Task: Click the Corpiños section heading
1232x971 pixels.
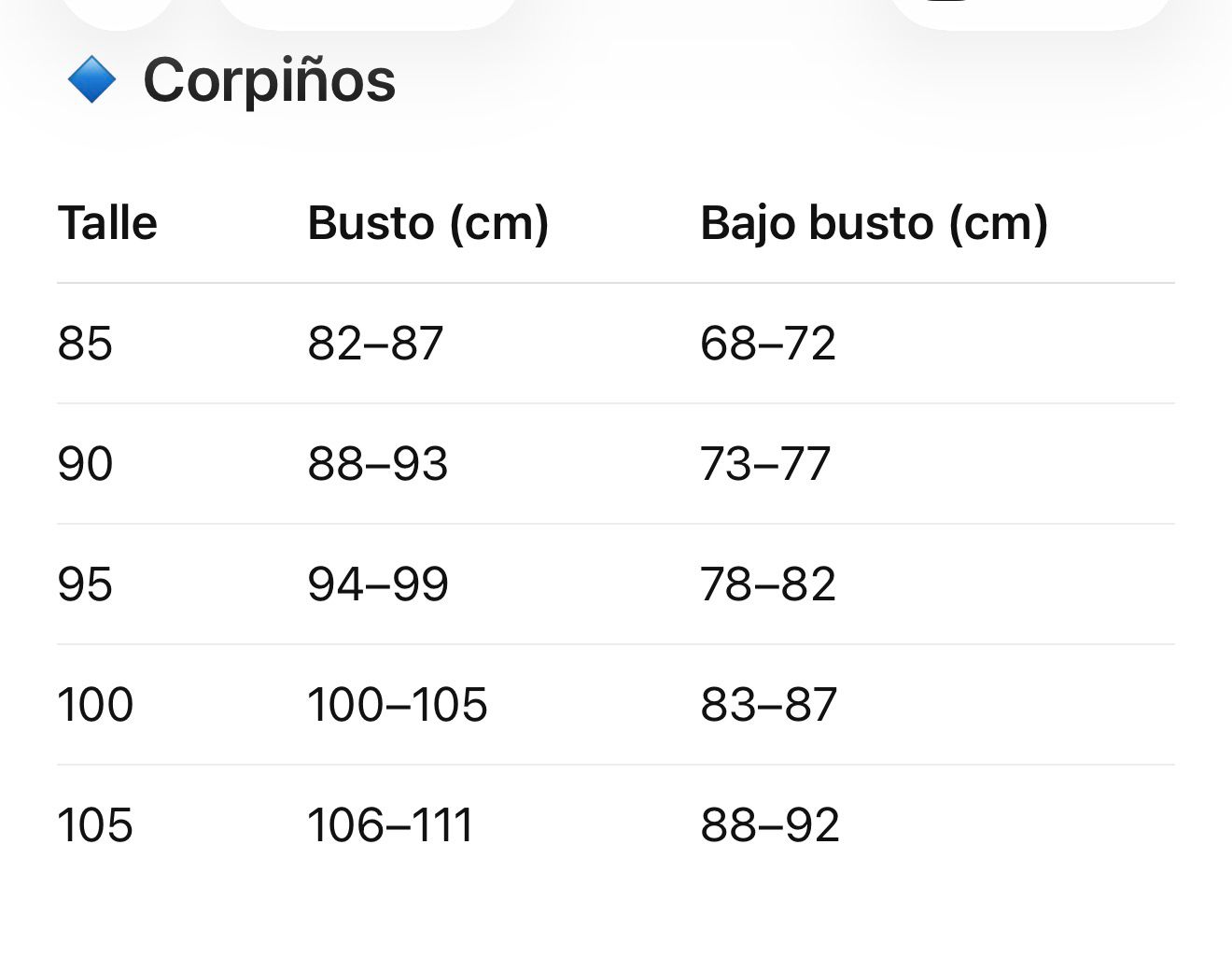Action: [269, 80]
